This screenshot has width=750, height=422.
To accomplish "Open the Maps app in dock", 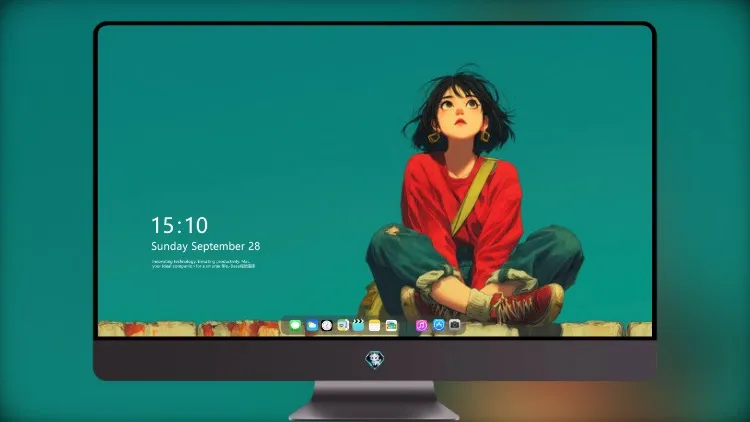I will point(343,326).
